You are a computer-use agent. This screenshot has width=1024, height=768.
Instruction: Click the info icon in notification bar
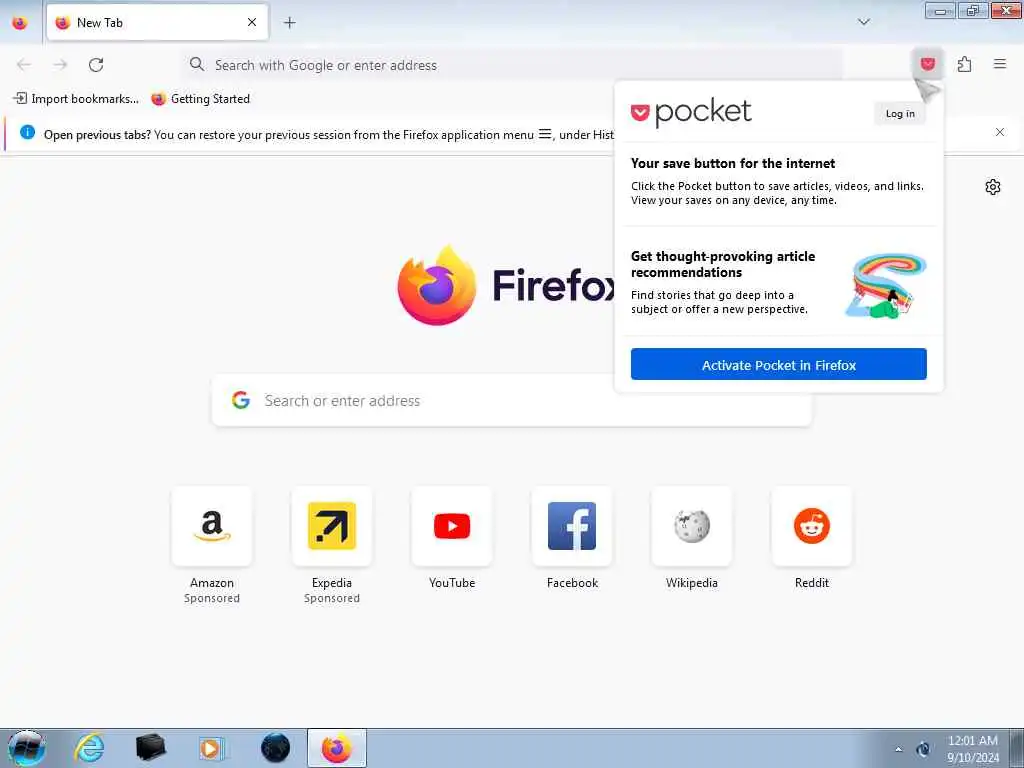coord(27,133)
